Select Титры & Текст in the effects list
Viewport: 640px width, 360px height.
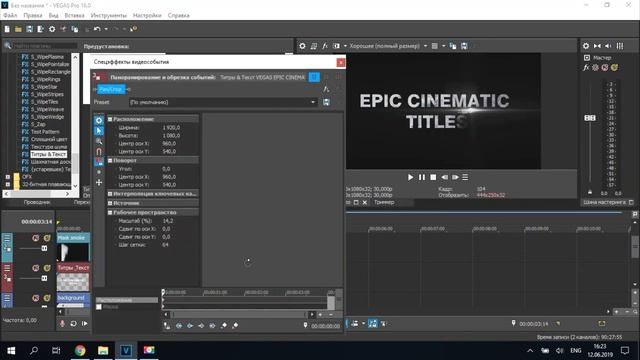pyautogui.click(x=48, y=154)
